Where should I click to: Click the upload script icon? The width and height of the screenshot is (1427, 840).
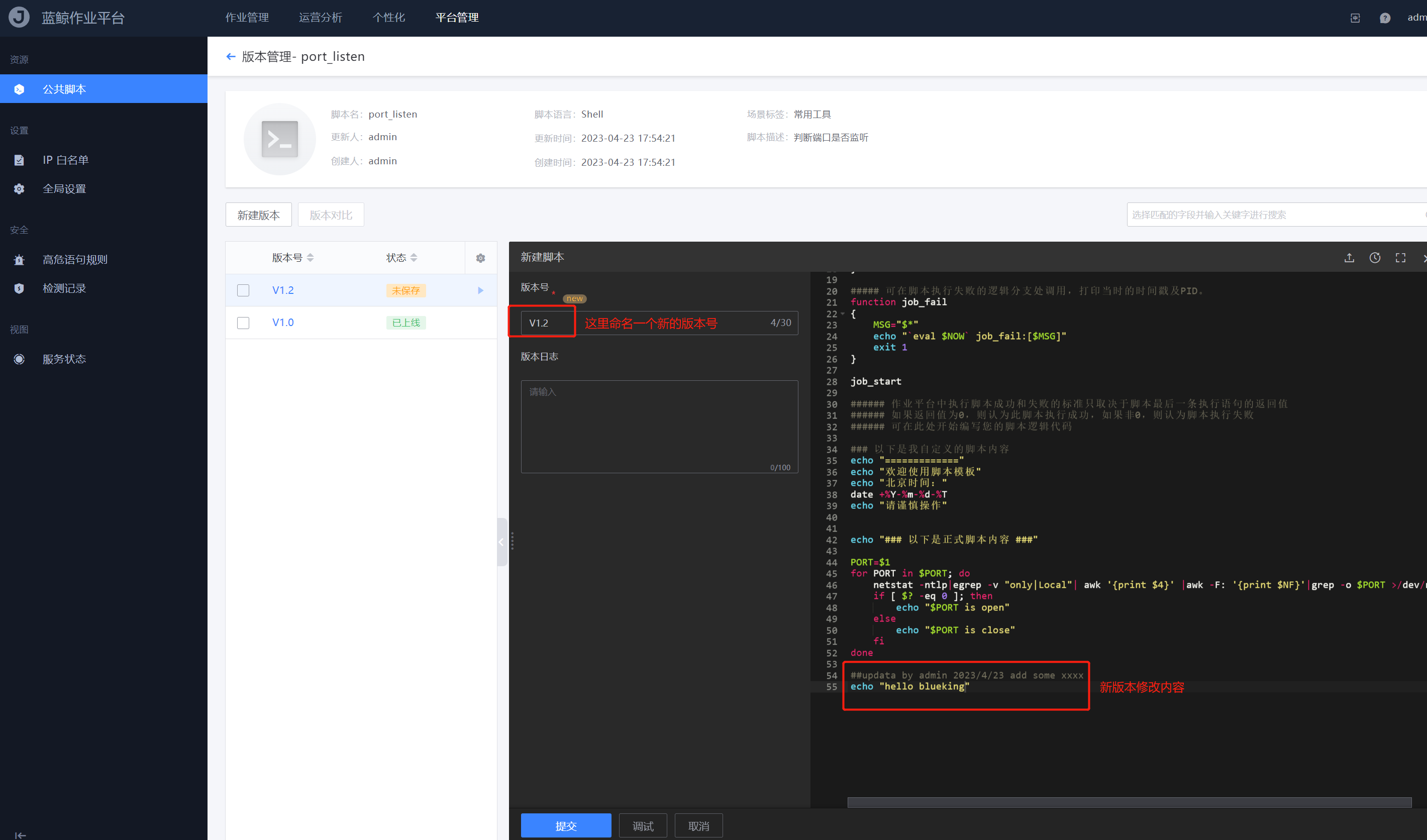pyautogui.click(x=1350, y=258)
